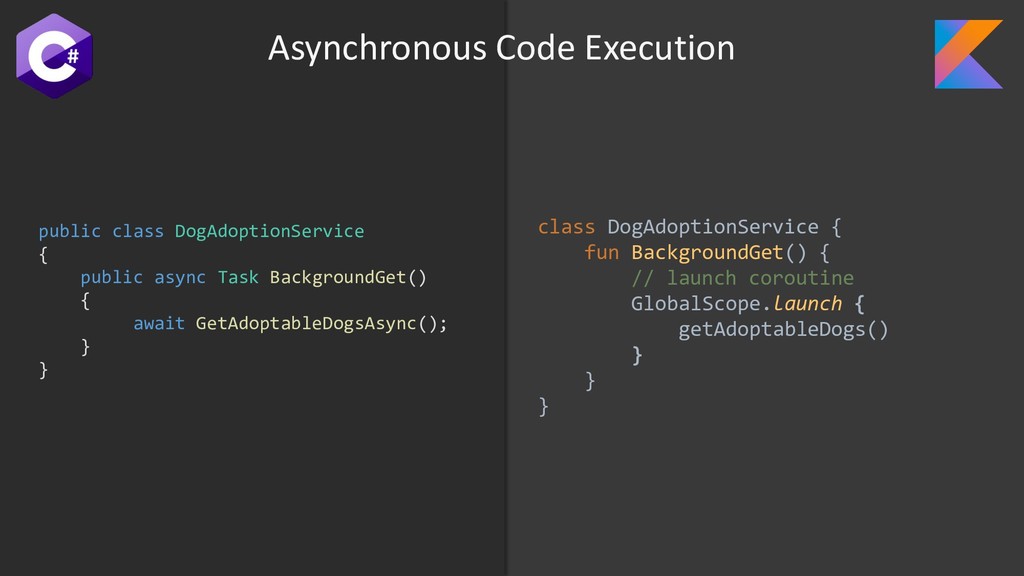Image resolution: width=1024 pixels, height=576 pixels.
Task: Click the 'await GetAdoptableDogsAsync();' line
Action: click(291, 323)
